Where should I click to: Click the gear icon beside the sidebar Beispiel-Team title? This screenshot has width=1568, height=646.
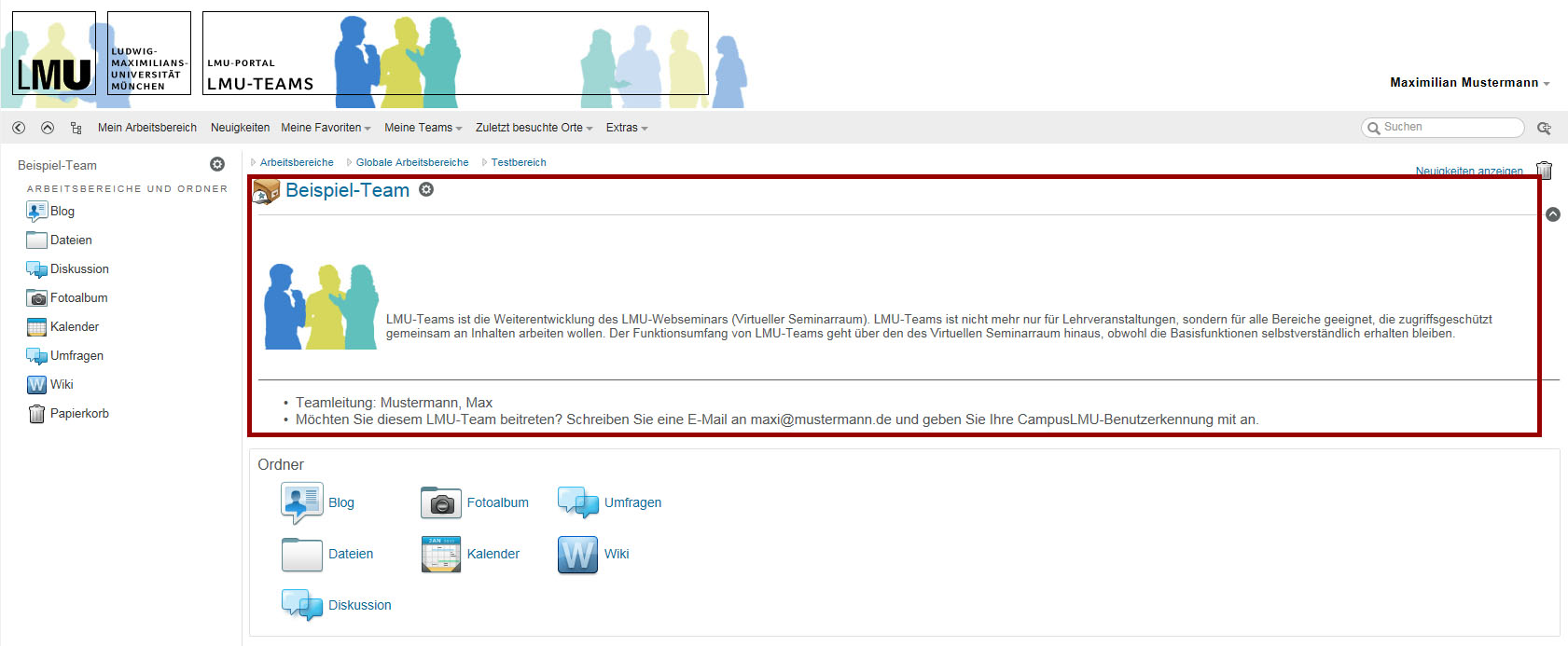217,164
